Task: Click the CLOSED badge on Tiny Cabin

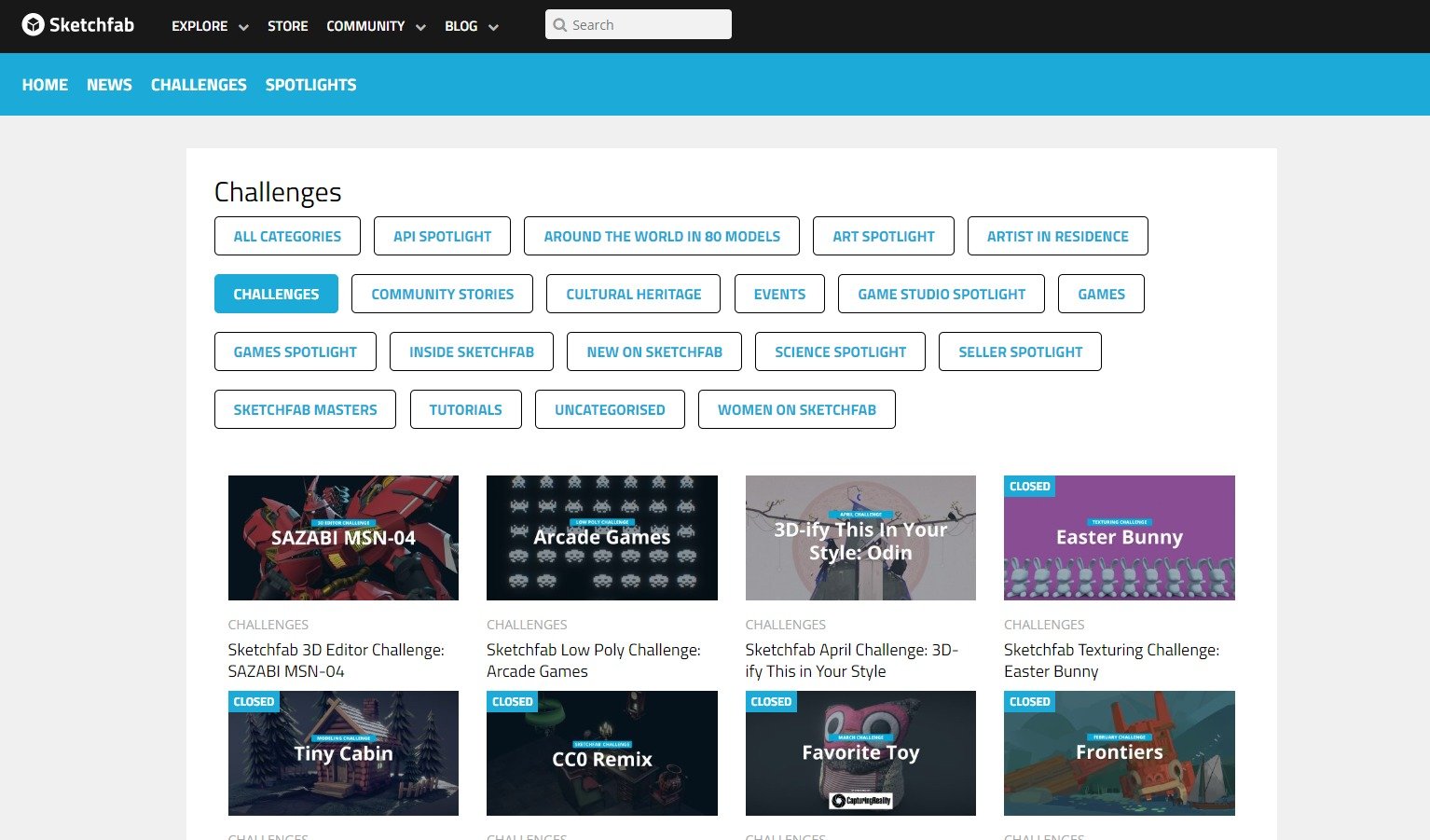Action: 254,701
